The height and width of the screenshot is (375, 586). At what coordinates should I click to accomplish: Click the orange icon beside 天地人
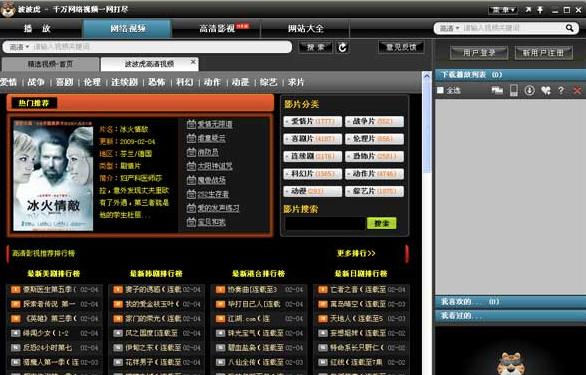click(323, 319)
